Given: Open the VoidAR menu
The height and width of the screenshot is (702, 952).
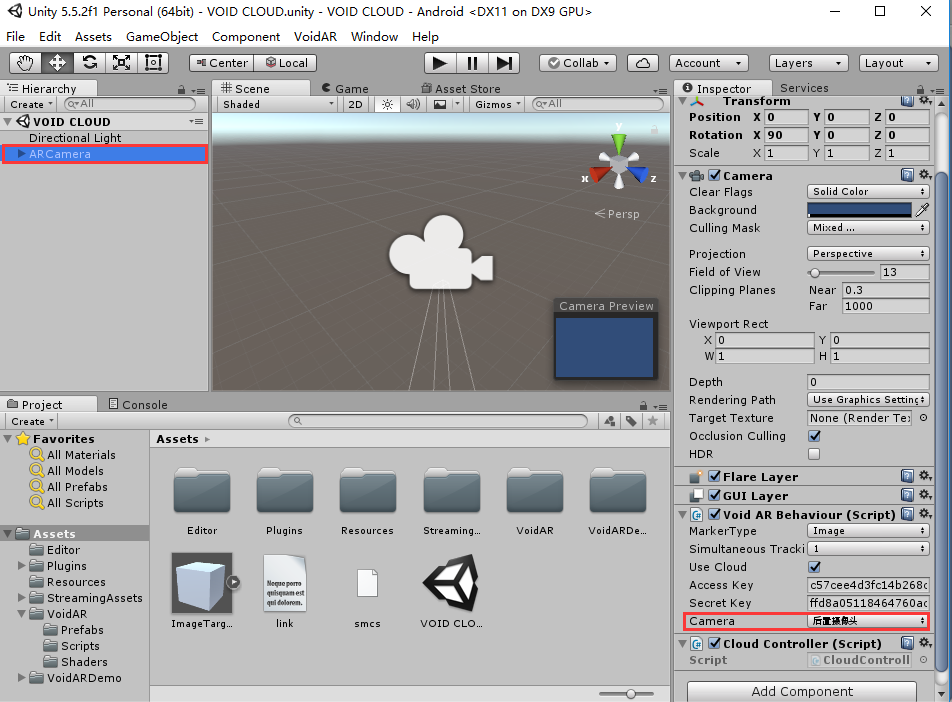Looking at the screenshot, I should click(x=315, y=36).
